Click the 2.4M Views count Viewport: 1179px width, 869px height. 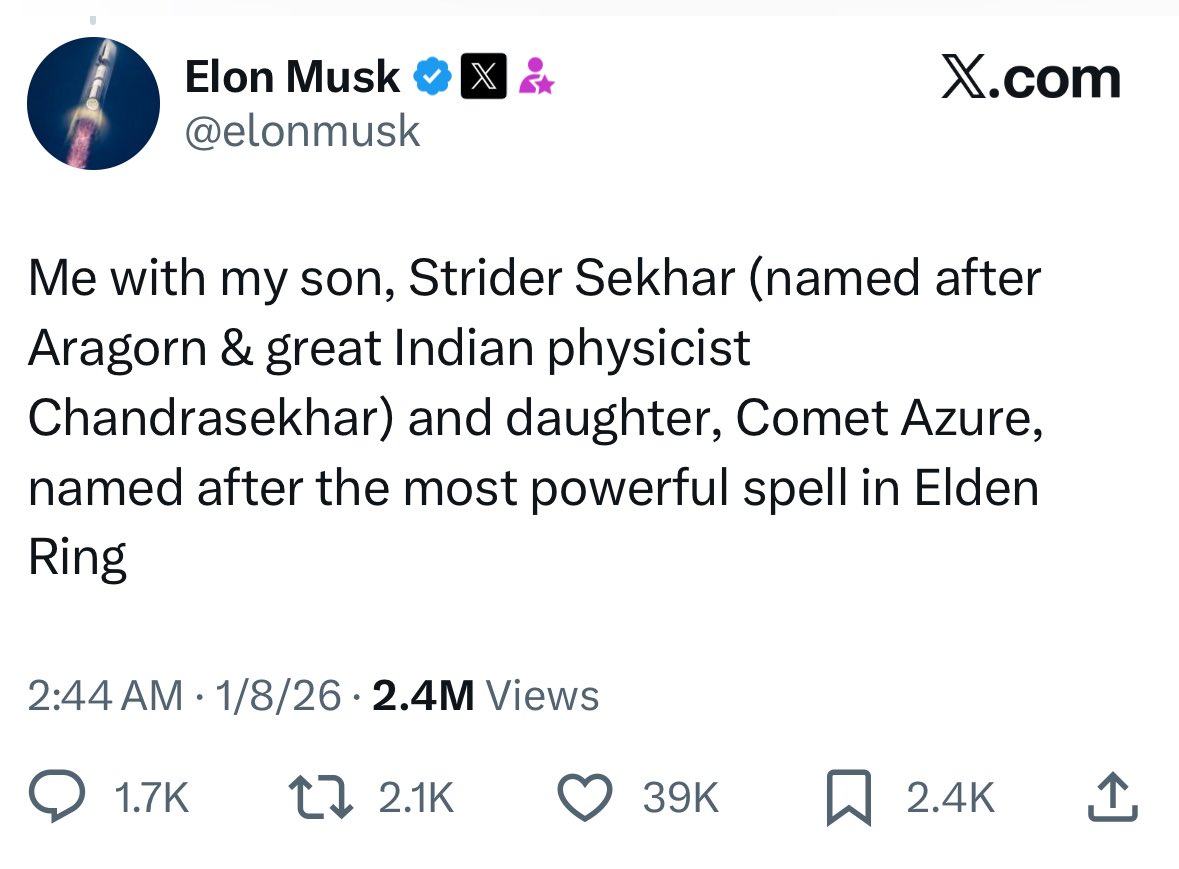pos(486,695)
